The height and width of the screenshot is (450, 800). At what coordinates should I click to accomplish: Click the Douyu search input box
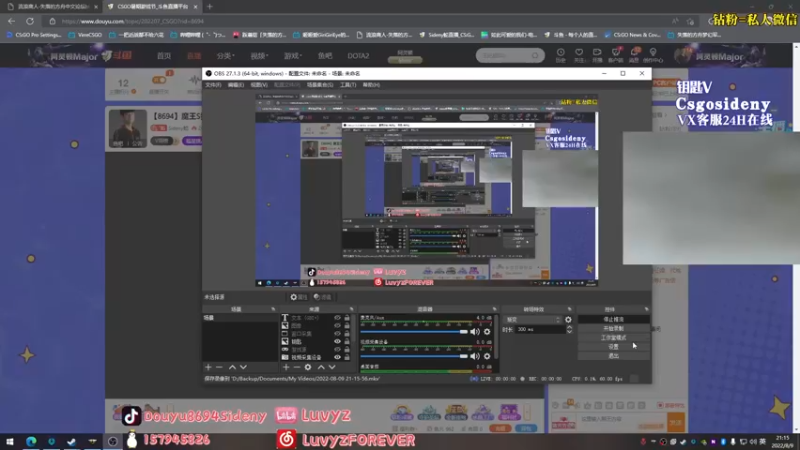(x=505, y=55)
